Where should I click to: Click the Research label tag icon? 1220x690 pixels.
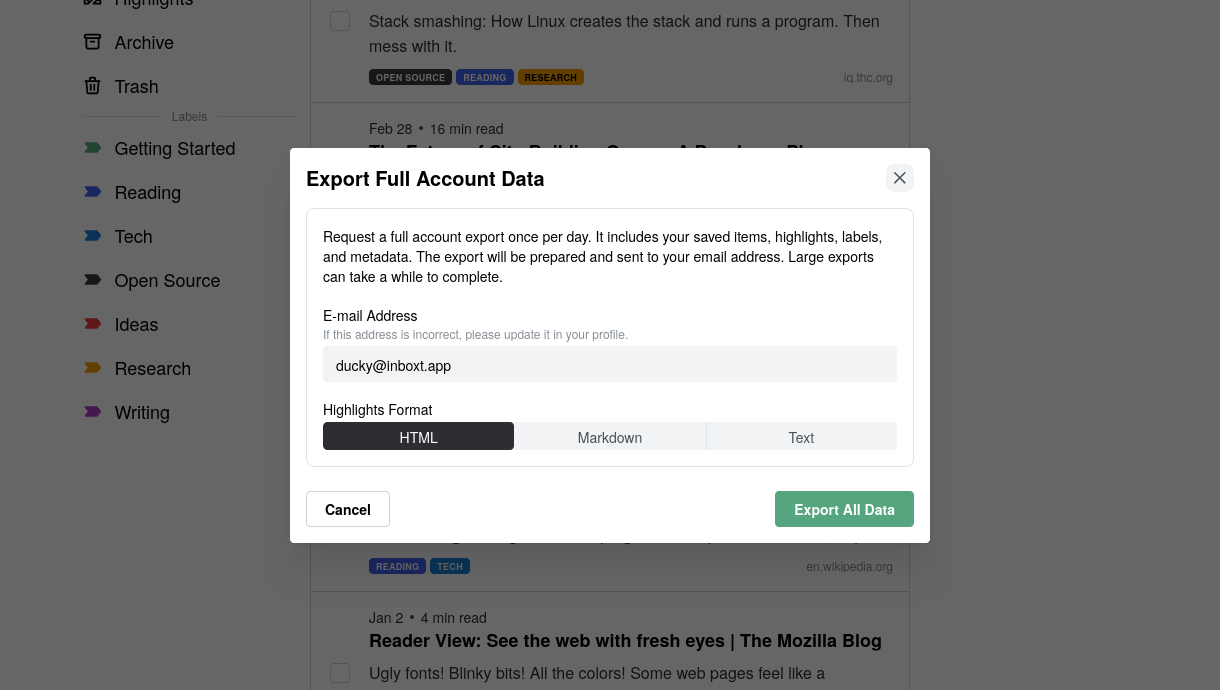[x=92, y=368]
